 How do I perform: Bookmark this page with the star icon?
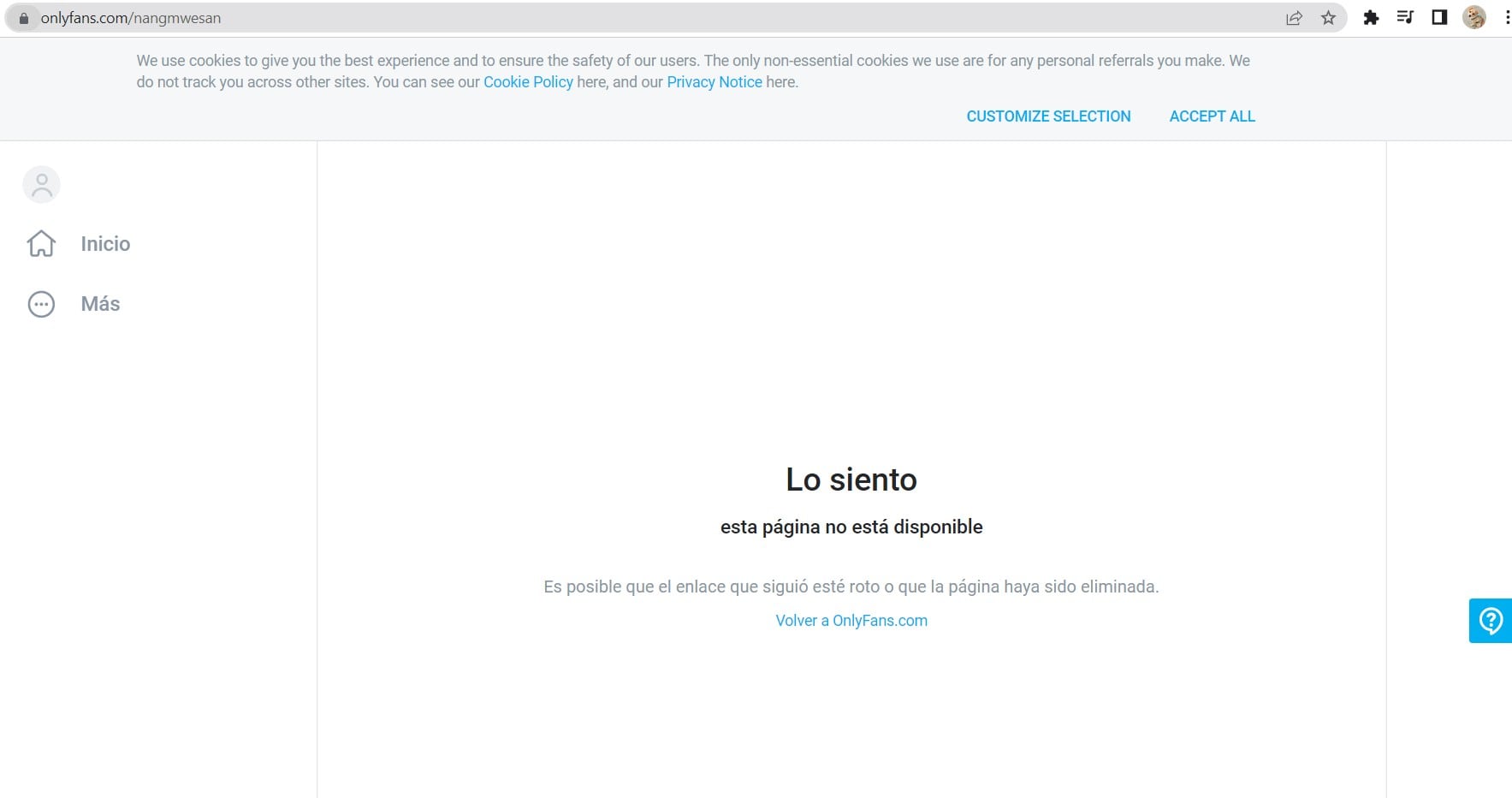pyautogui.click(x=1328, y=18)
